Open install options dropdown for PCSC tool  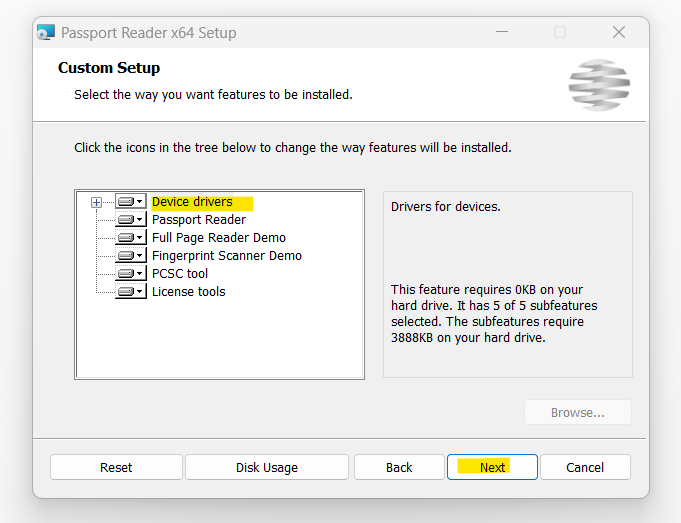click(139, 273)
